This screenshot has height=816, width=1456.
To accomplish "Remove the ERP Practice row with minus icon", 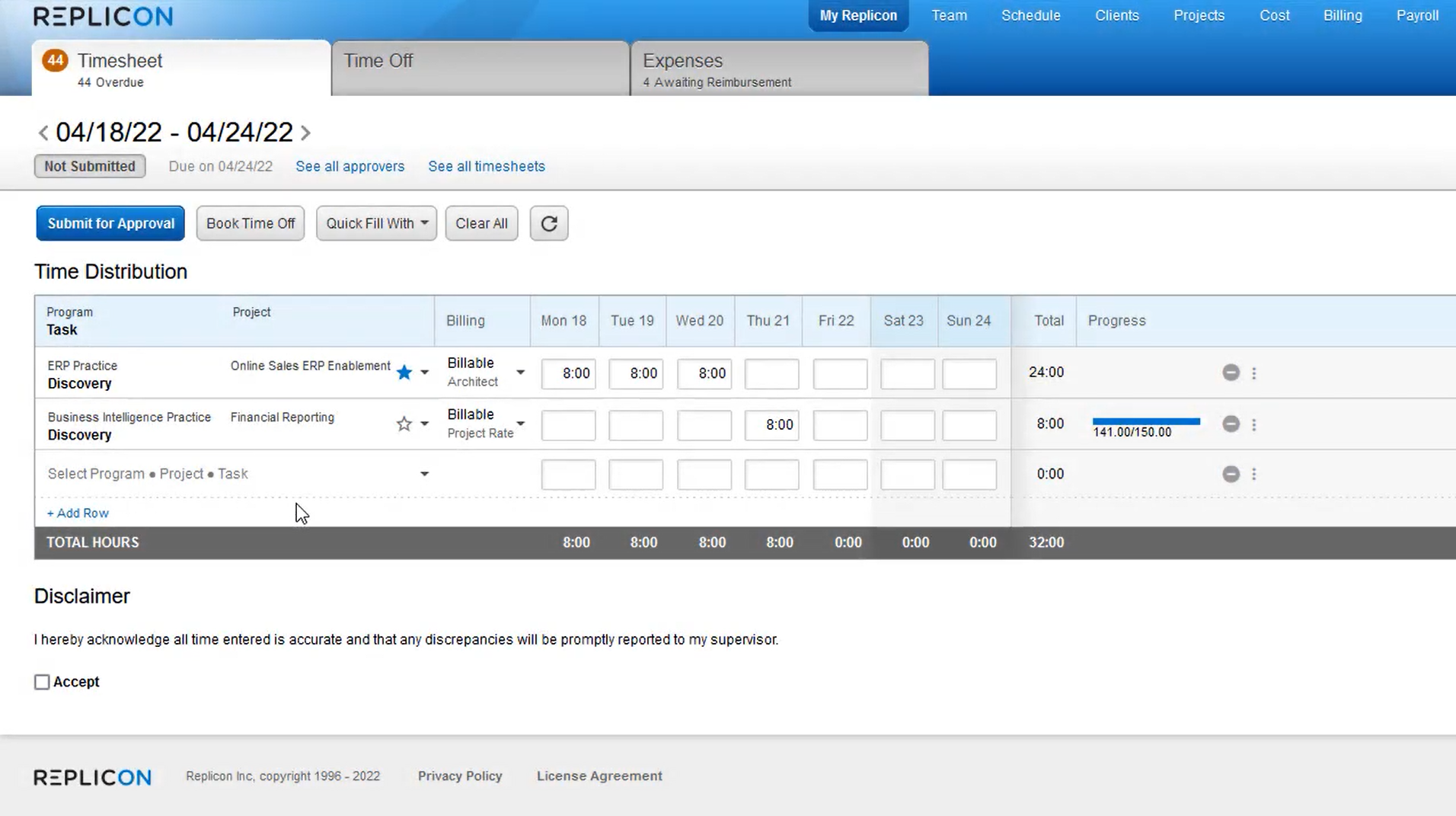I will 1231,373.
